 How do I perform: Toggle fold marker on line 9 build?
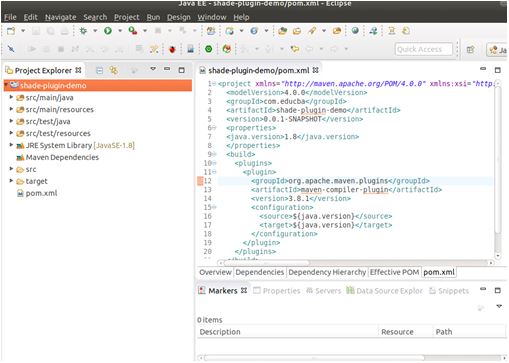tap(214, 154)
